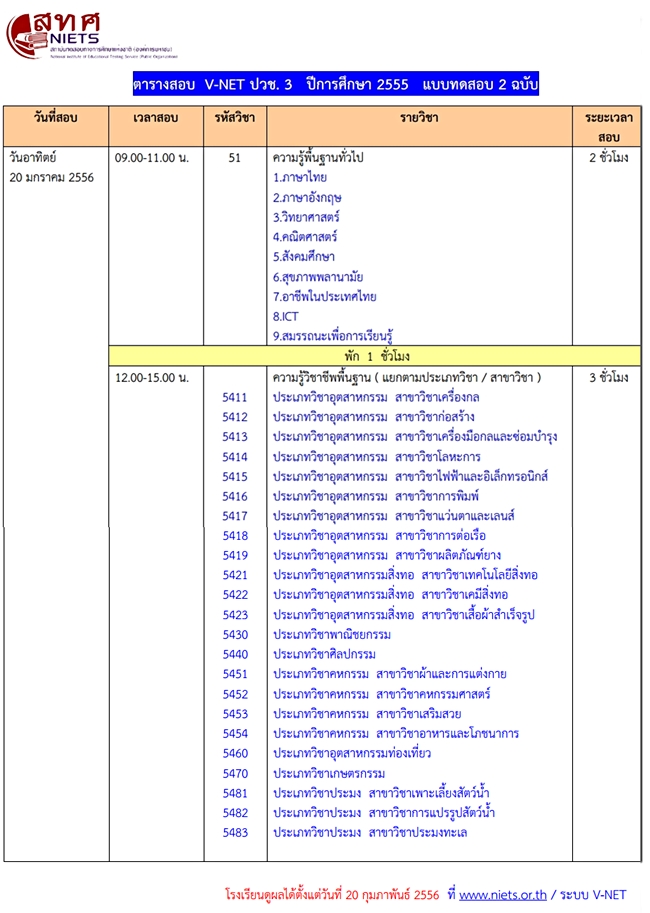This screenshot has height=913, width=650.
Task: Click subject code 51
Action: [235, 158]
